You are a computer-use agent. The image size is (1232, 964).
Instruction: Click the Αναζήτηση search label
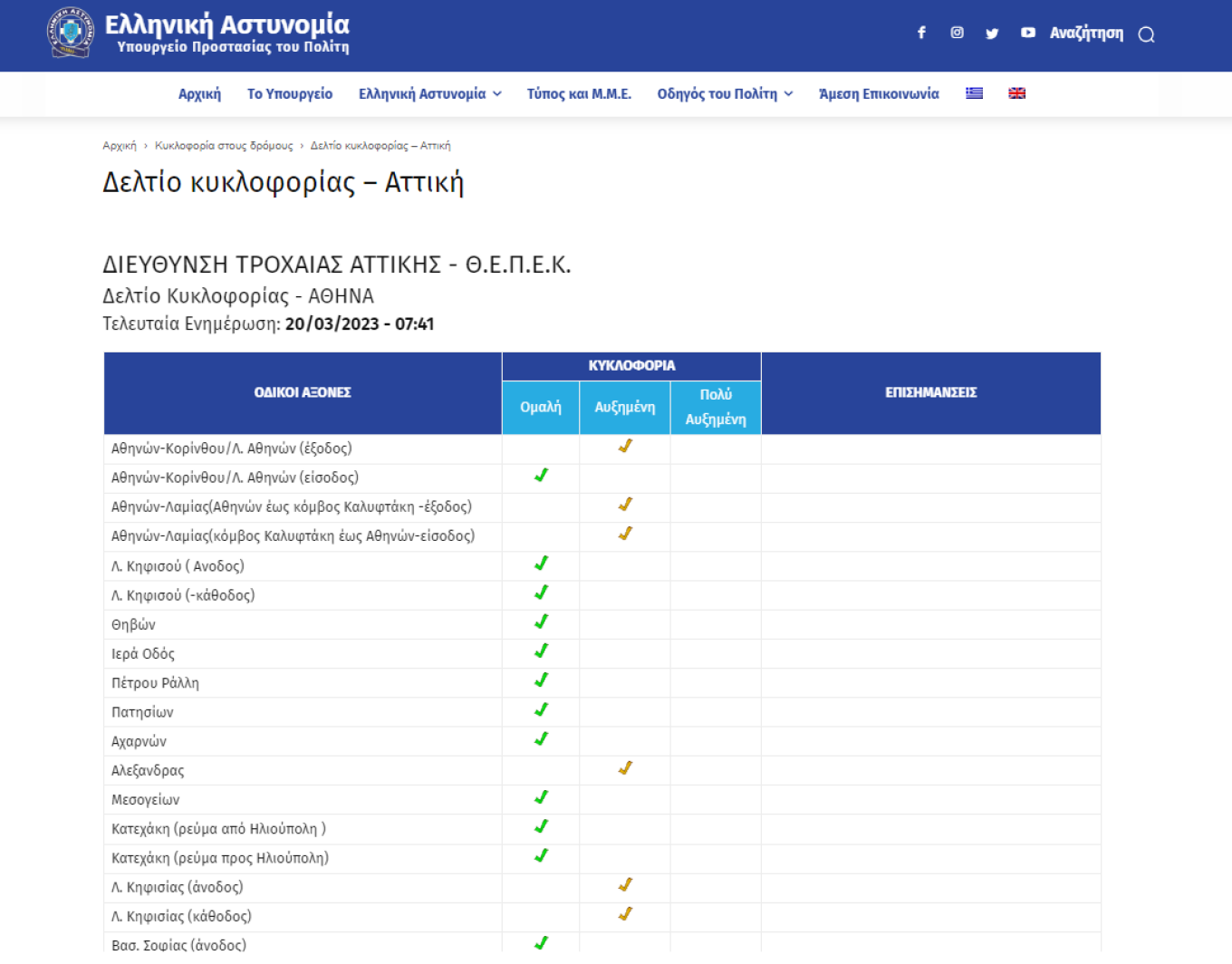1086,34
